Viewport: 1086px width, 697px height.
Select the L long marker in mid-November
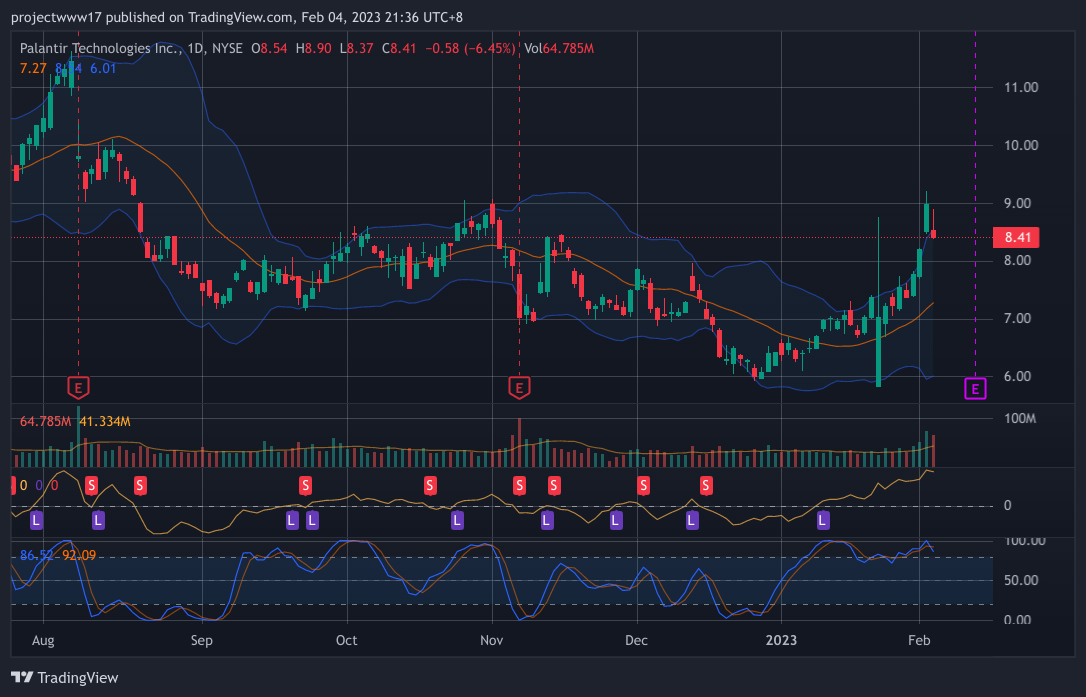547,520
